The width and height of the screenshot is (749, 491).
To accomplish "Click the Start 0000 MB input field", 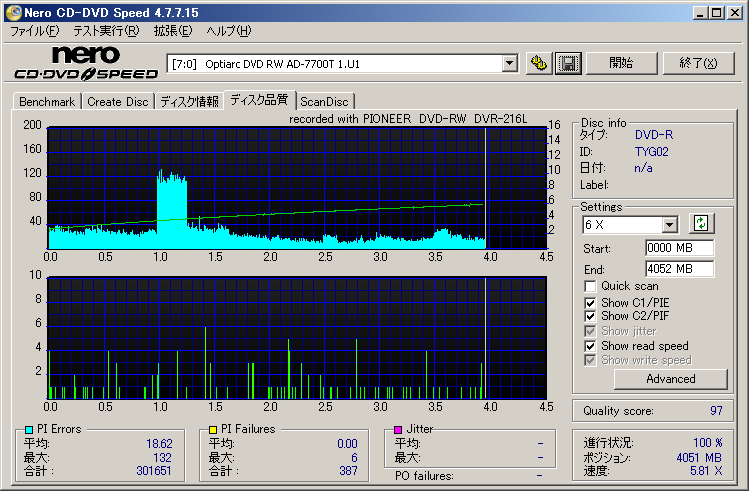I will (679, 248).
